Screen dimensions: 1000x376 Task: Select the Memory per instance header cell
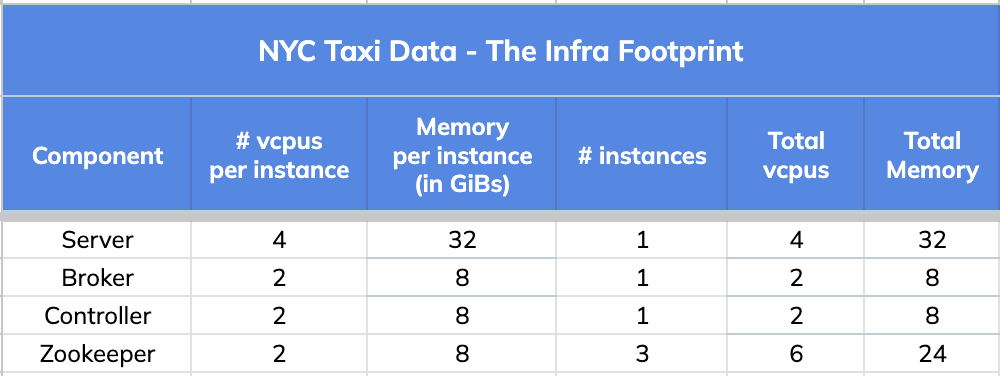(x=462, y=155)
